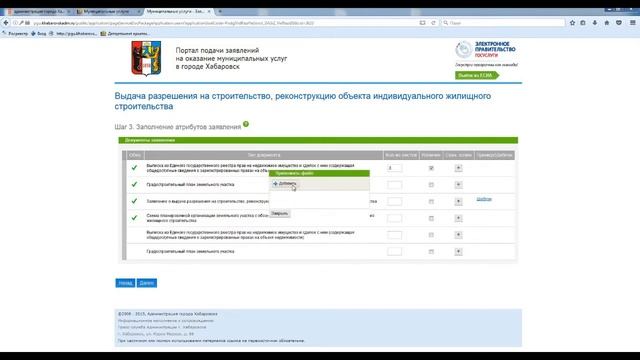Attach scan for Схема планировочной организации row
640x360 pixels.
click(458, 218)
